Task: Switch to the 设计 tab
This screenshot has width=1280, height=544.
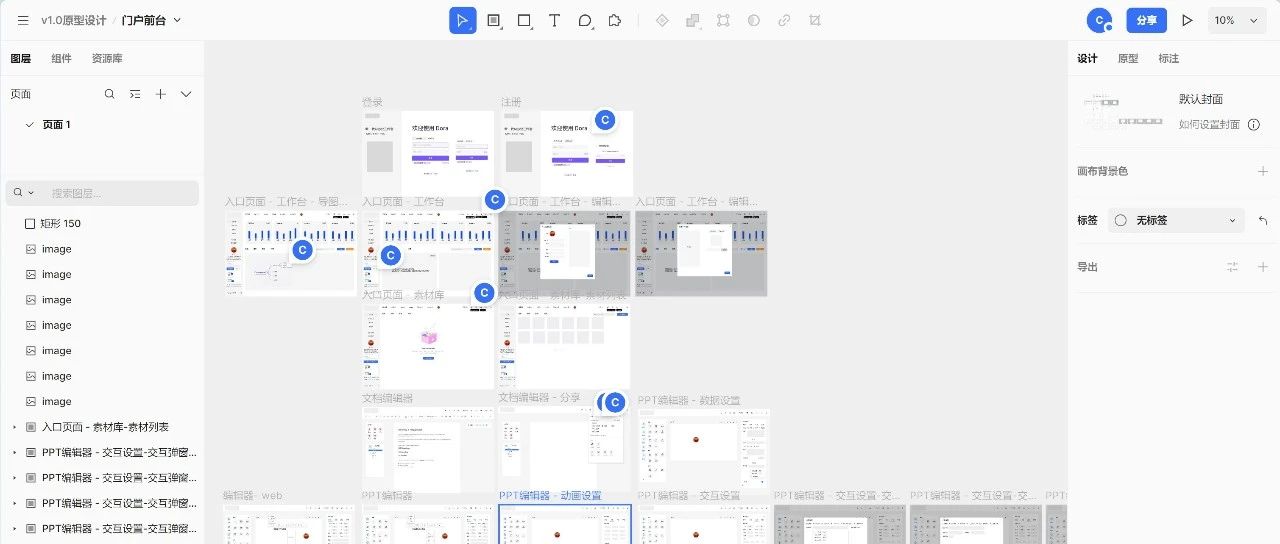Action: point(1087,59)
